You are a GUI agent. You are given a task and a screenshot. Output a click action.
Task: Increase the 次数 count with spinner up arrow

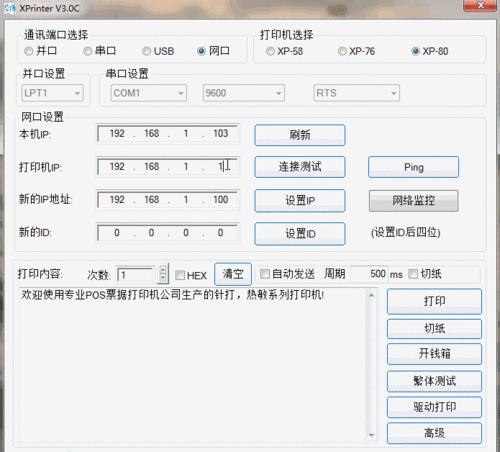(x=163, y=269)
